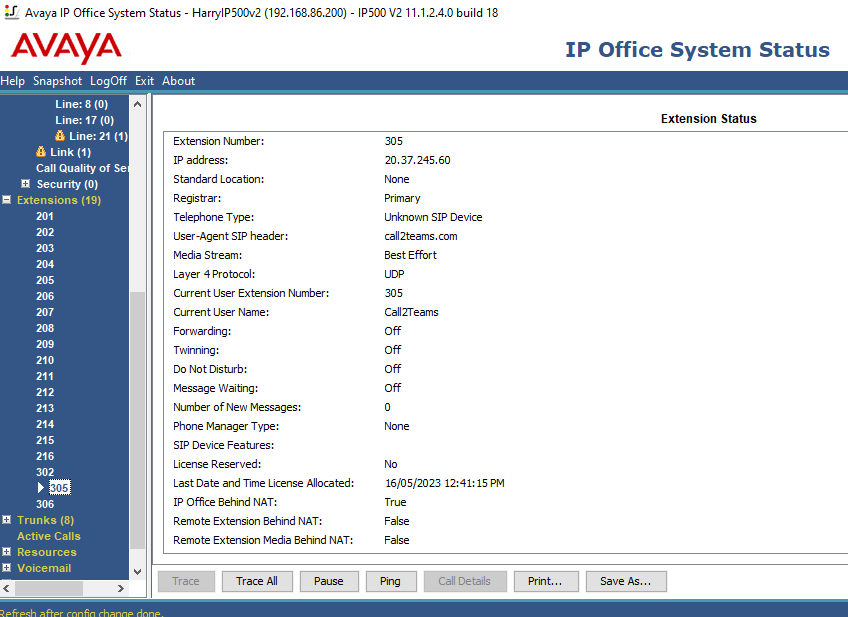Click the tree scrollbar up arrow
Screen dimensions: 848x617
pyautogui.click(x=137, y=104)
